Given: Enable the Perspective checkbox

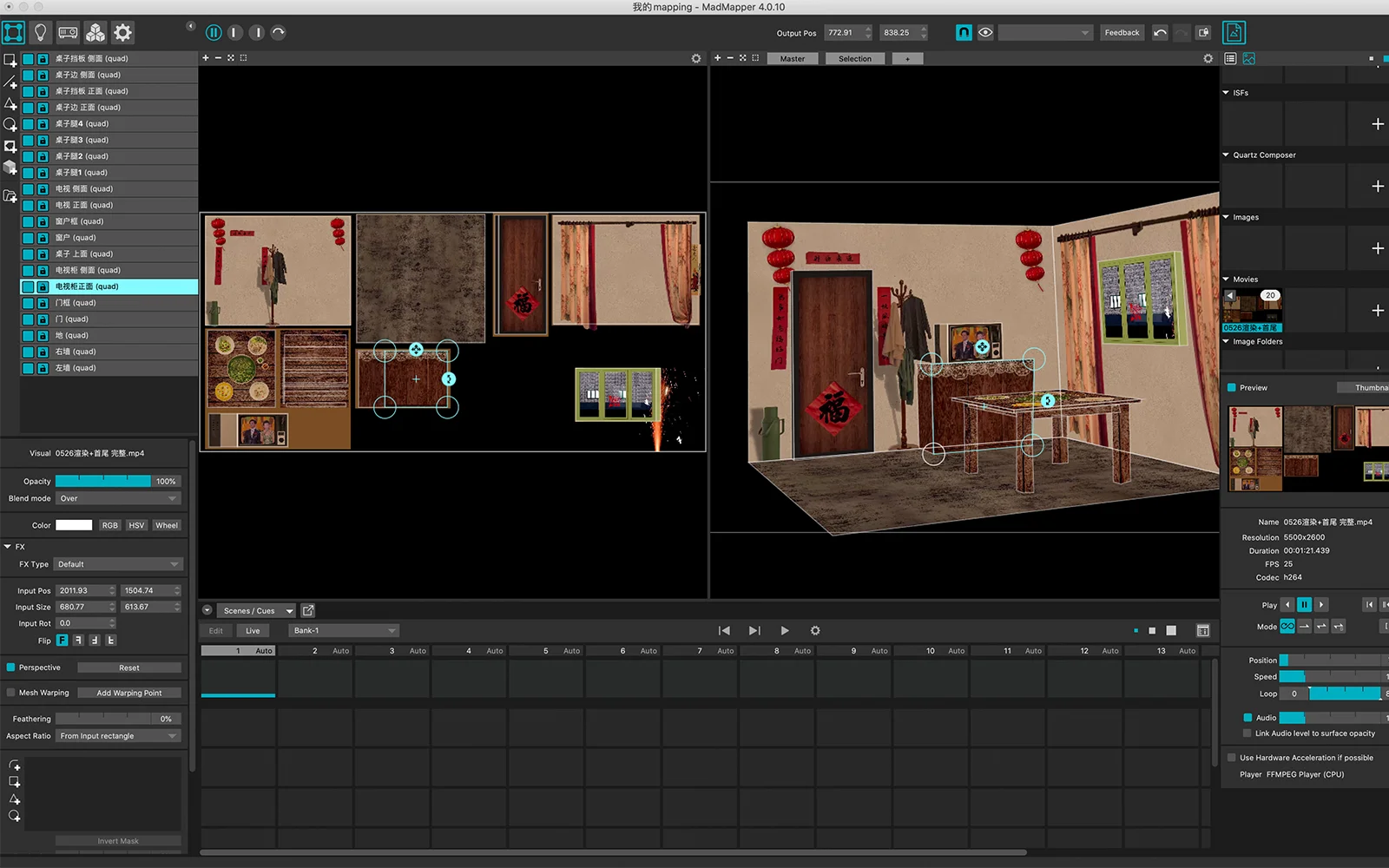Looking at the screenshot, I should tap(11, 667).
